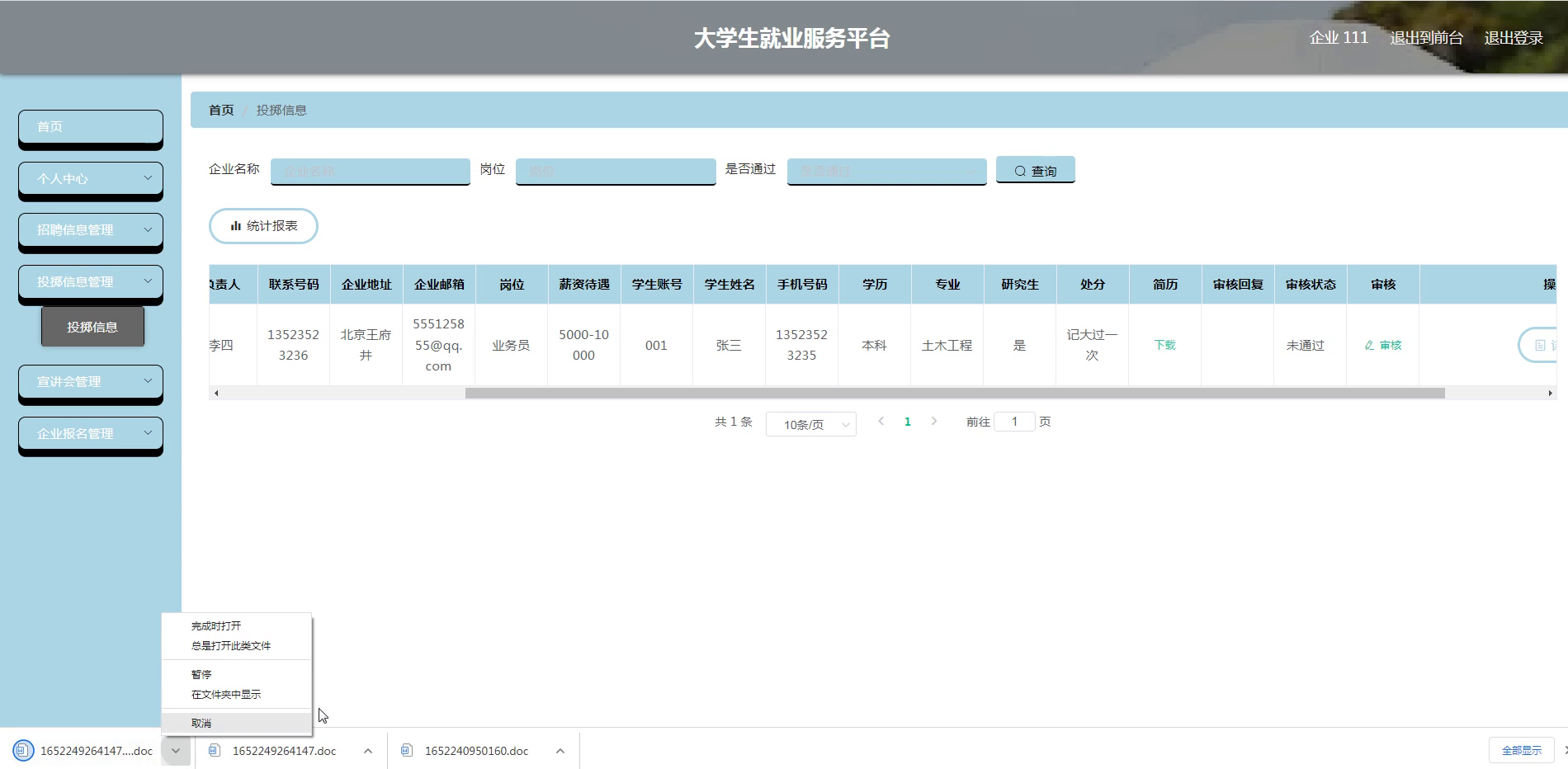The width and height of the screenshot is (1568, 769).
Task: Click 退出登录 to log out
Action: click(x=1514, y=38)
